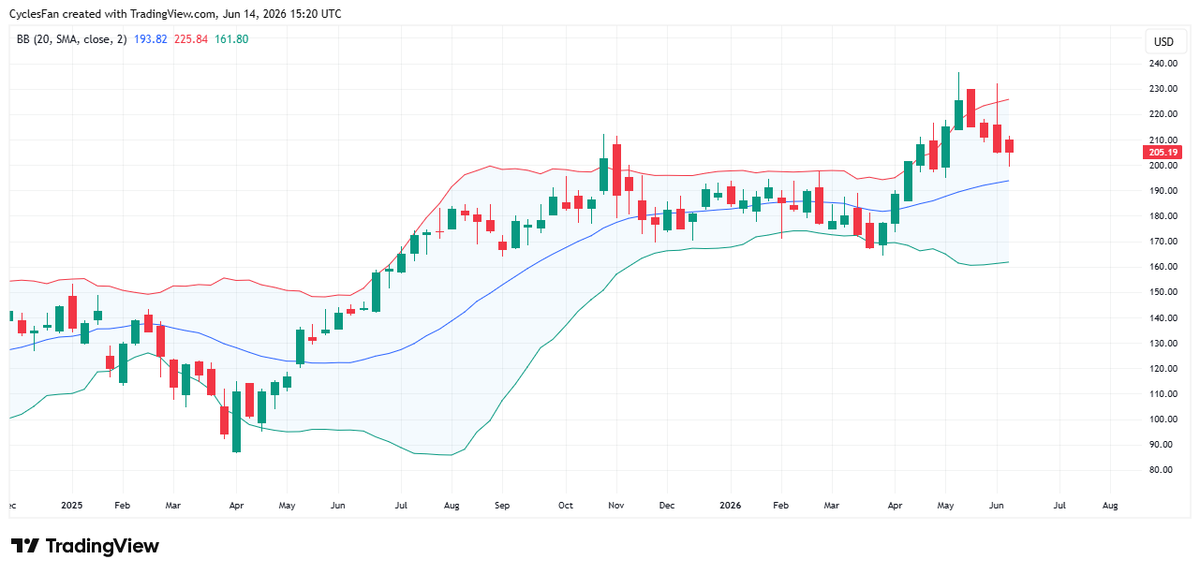
Task: Click the 140.00 price axis label
Action: [1163, 318]
